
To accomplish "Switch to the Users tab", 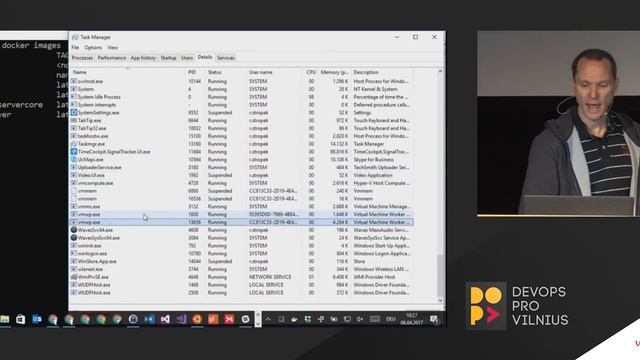I will [187, 58].
